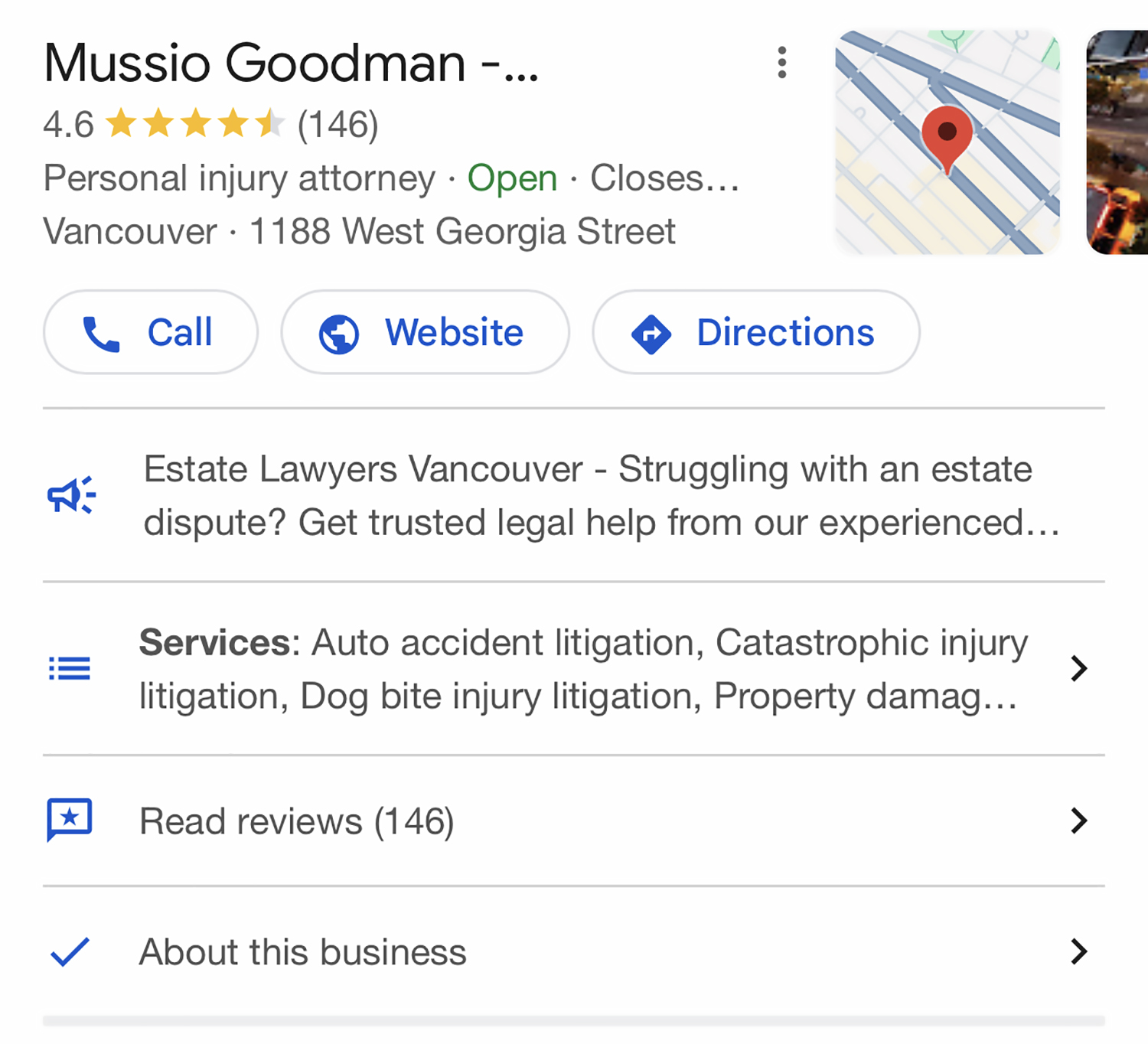Select the globe icon beside Website
Screen dimensions: 1148x1044
coord(339,332)
